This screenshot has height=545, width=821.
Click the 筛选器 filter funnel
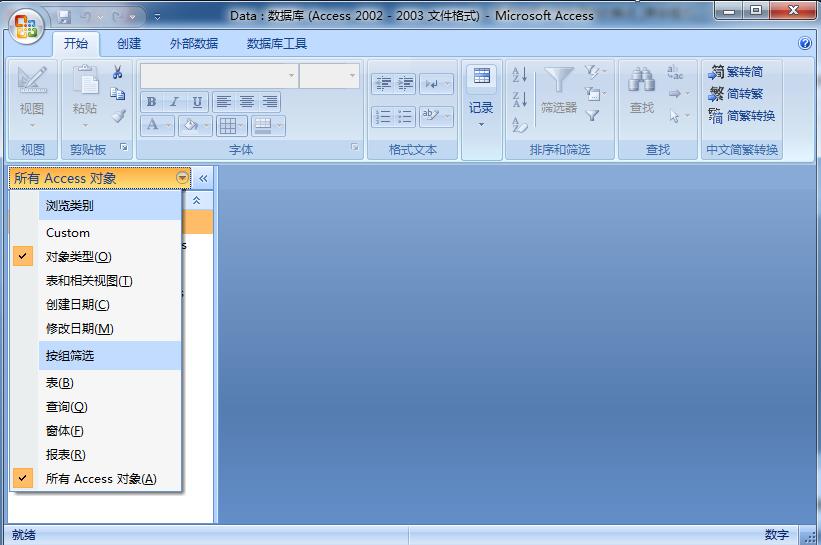[x=559, y=91]
